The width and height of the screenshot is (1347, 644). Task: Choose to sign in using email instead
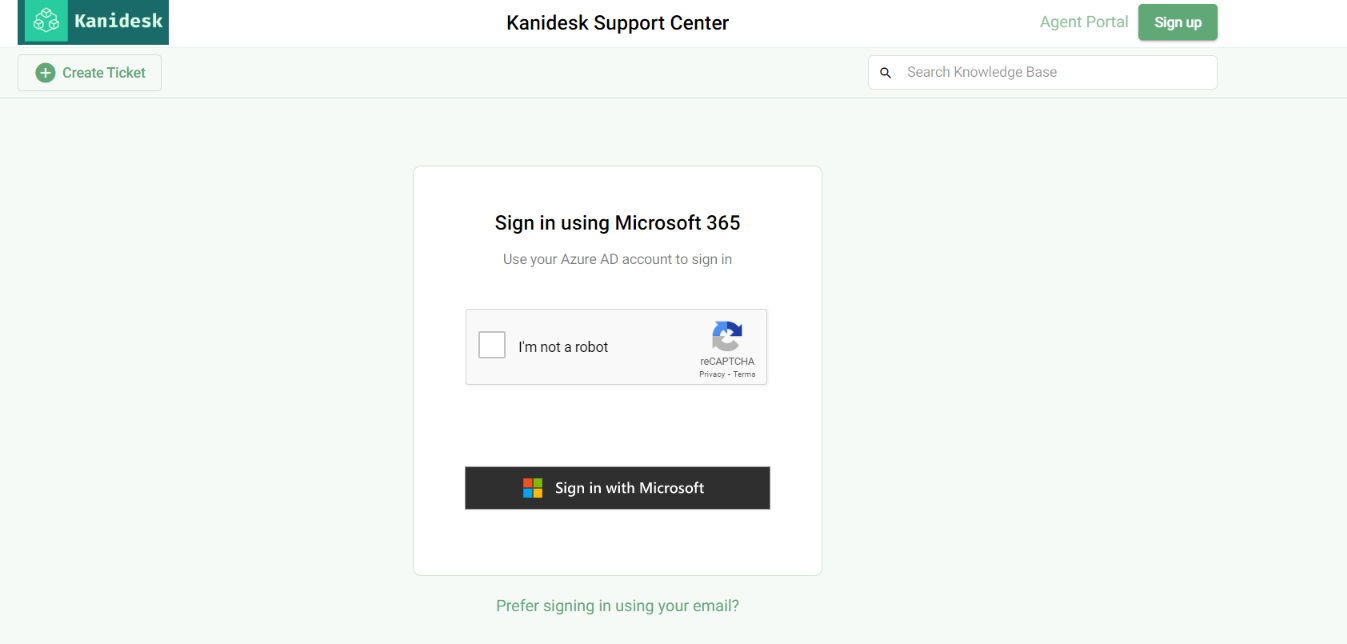click(x=617, y=605)
